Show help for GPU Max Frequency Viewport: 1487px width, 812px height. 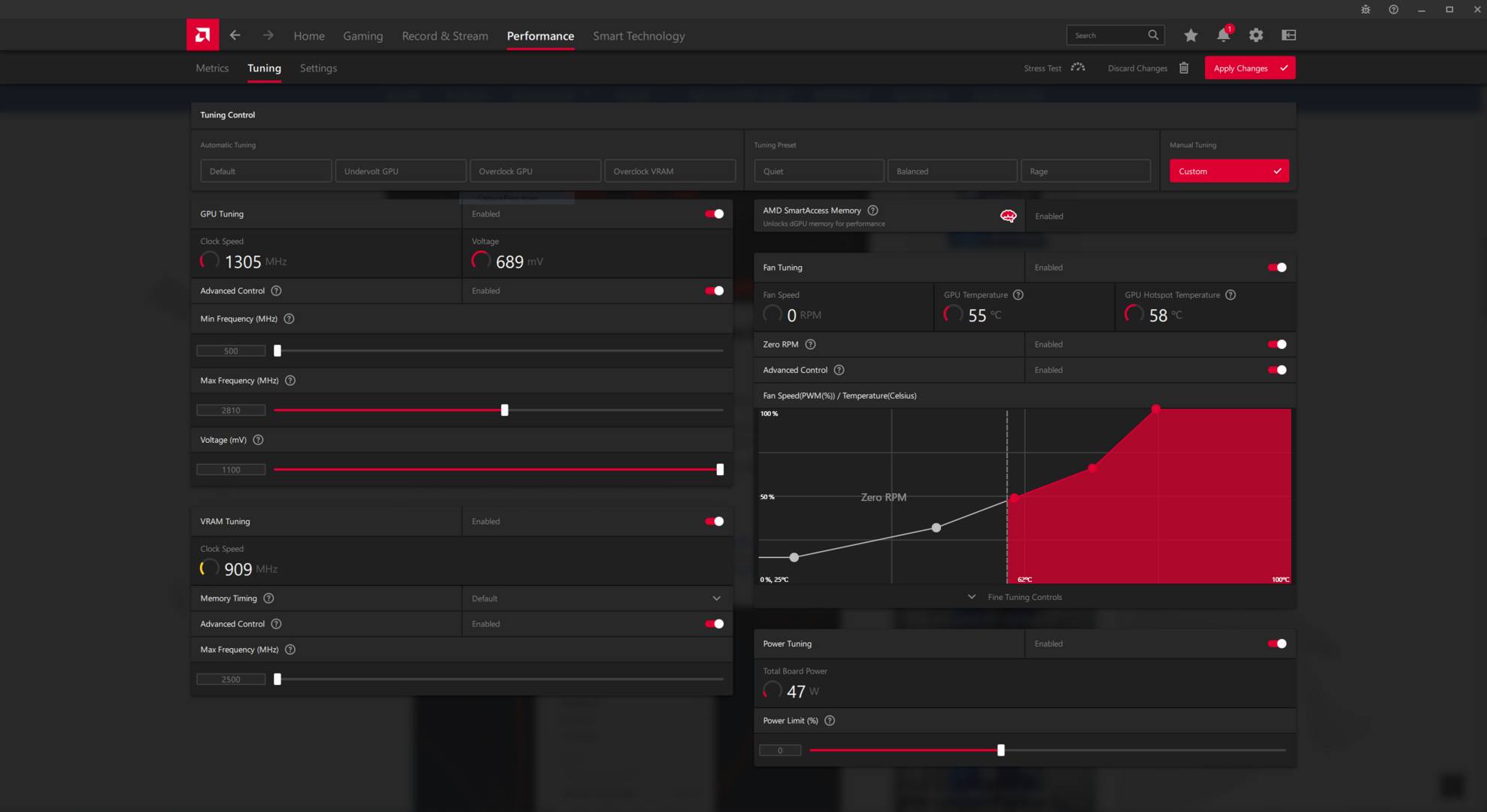[x=290, y=380]
